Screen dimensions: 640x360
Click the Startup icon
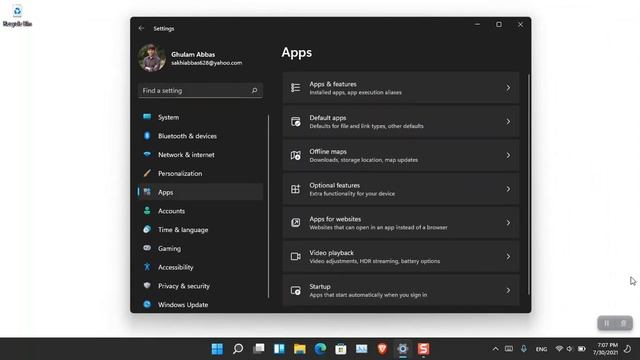click(x=296, y=290)
